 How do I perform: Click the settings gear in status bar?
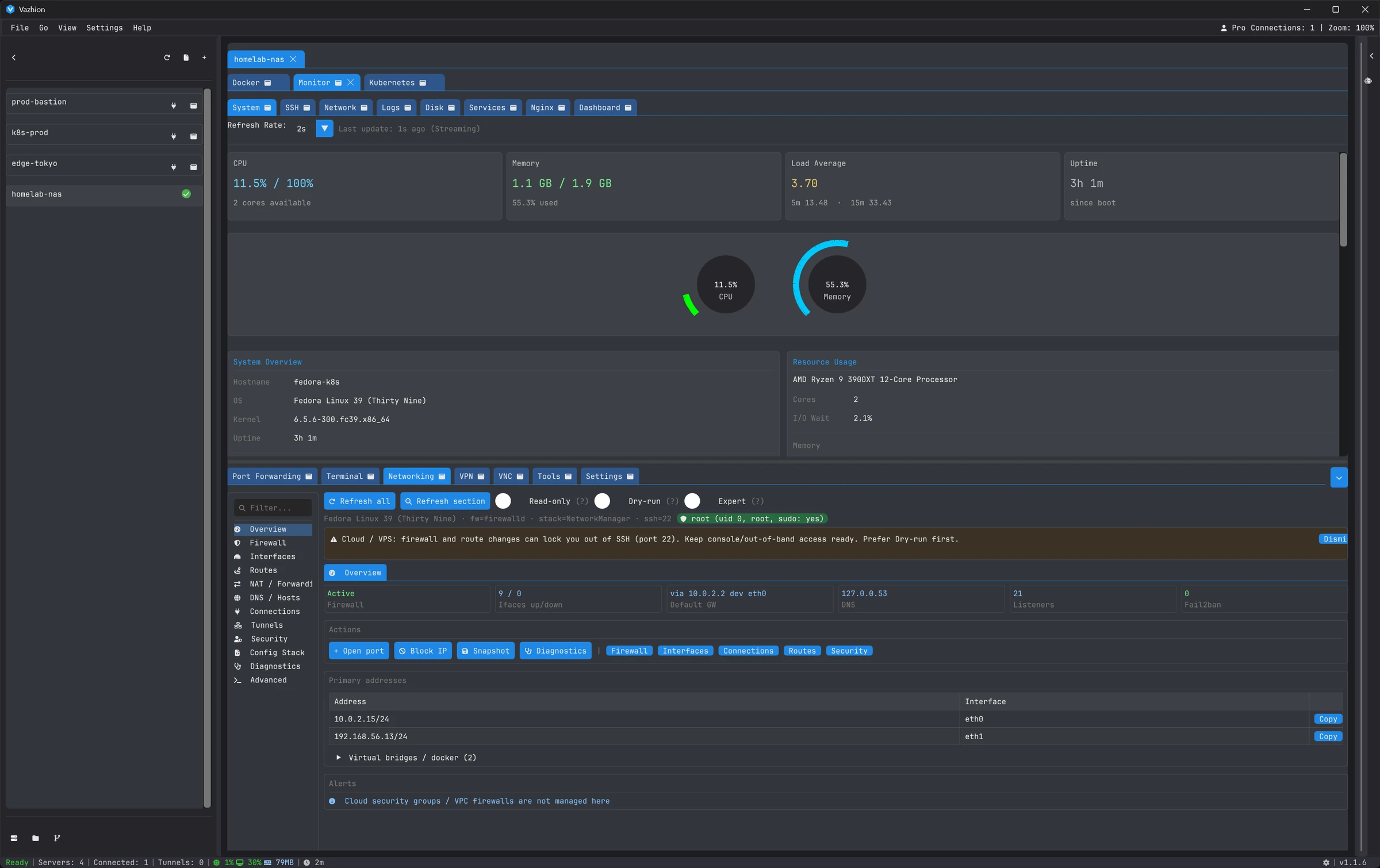[1326, 862]
